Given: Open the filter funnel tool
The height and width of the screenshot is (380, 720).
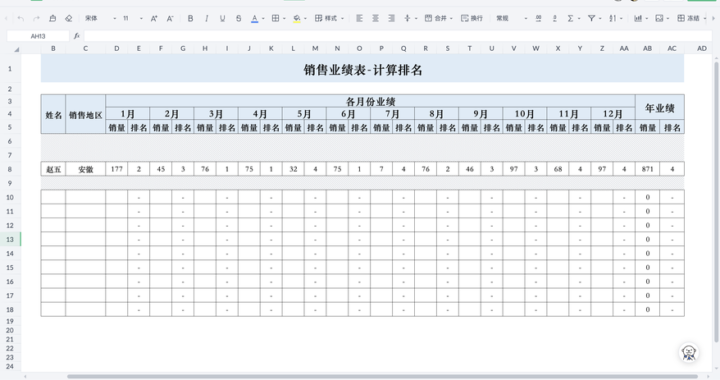Looking at the screenshot, I should pos(591,18).
